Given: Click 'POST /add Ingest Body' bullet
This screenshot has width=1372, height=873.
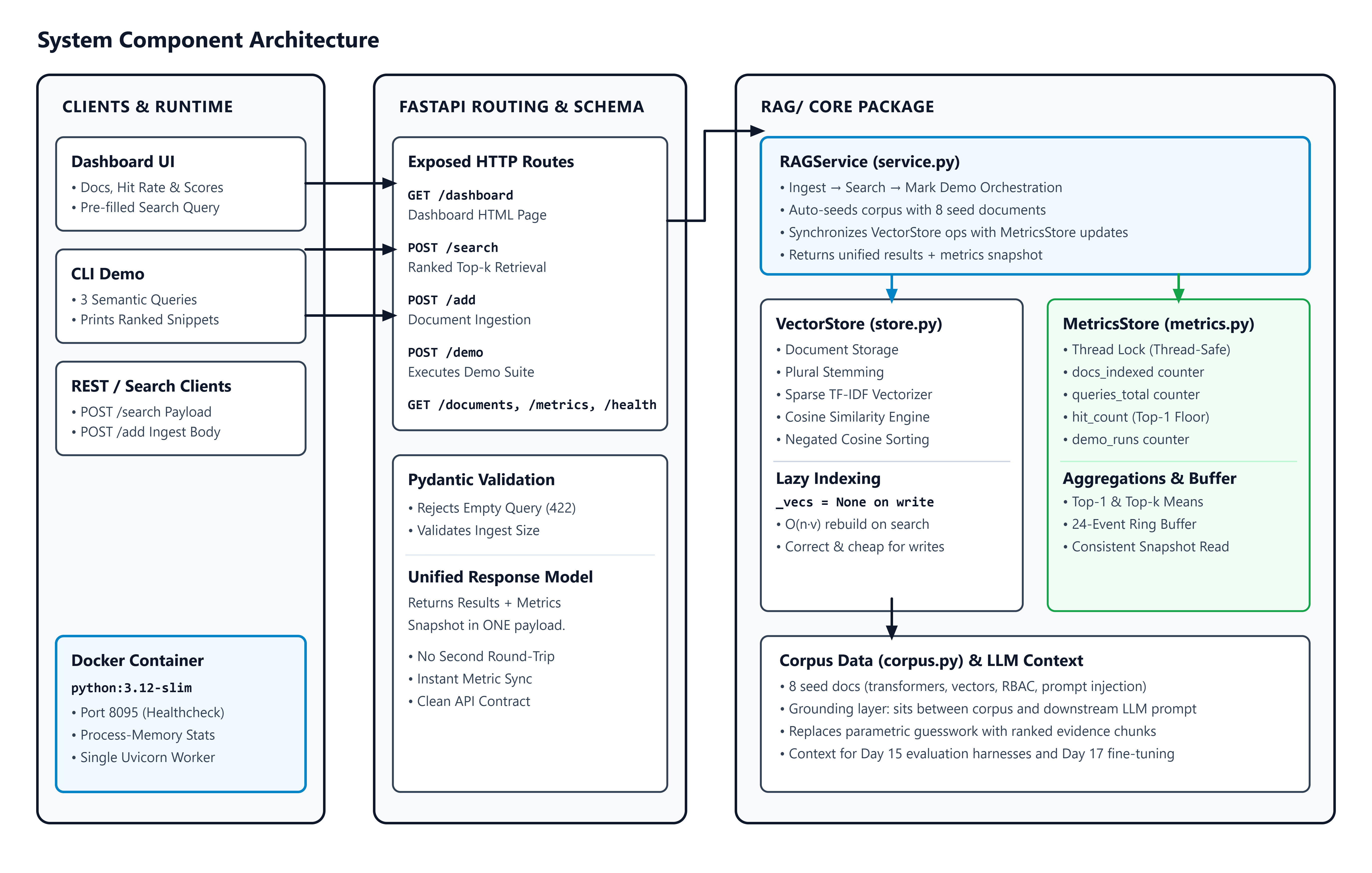Looking at the screenshot, I should [146, 432].
